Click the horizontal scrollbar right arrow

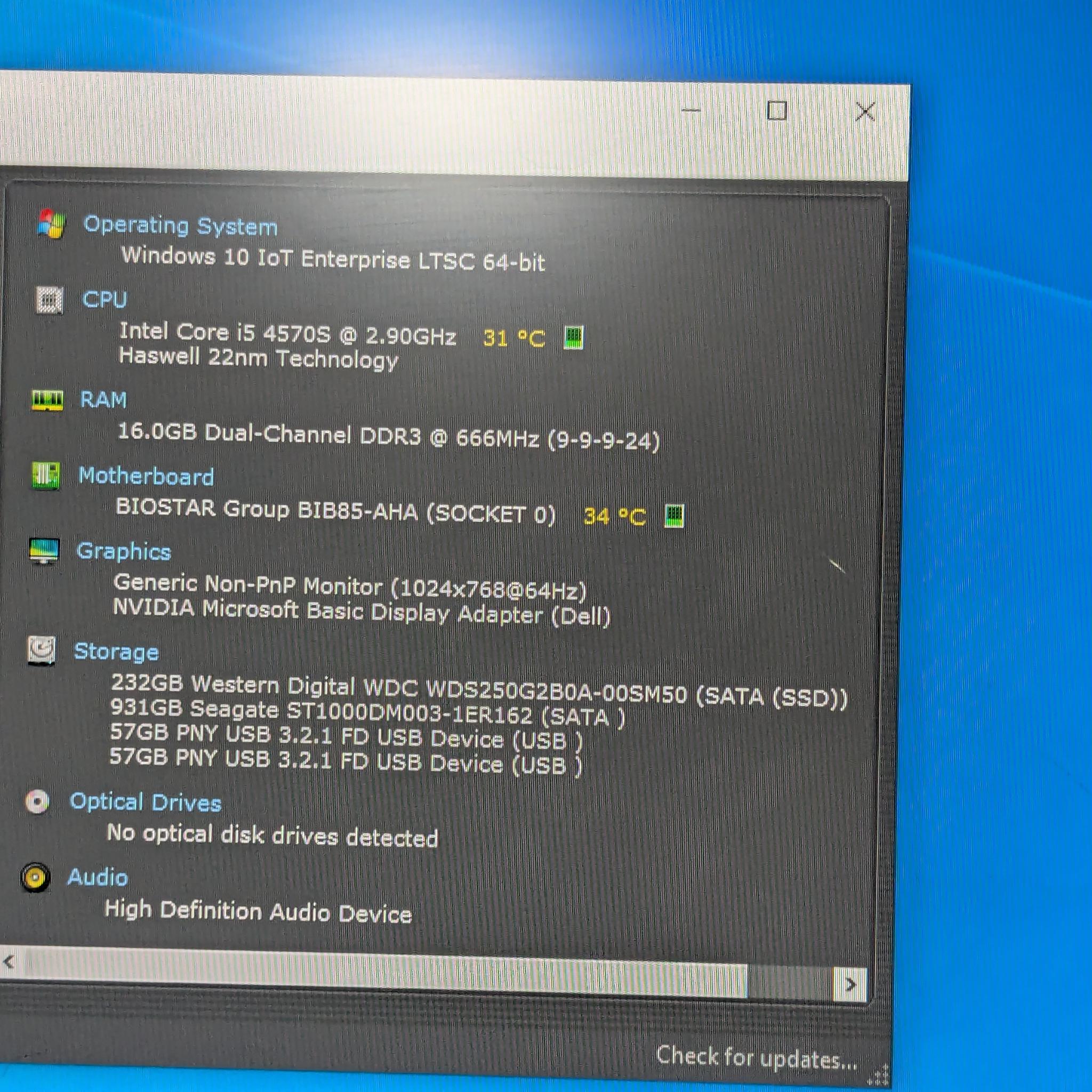(x=850, y=985)
